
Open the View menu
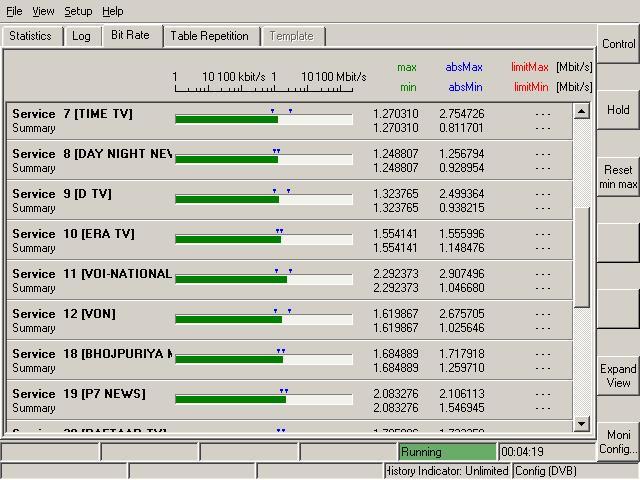pyautogui.click(x=43, y=11)
